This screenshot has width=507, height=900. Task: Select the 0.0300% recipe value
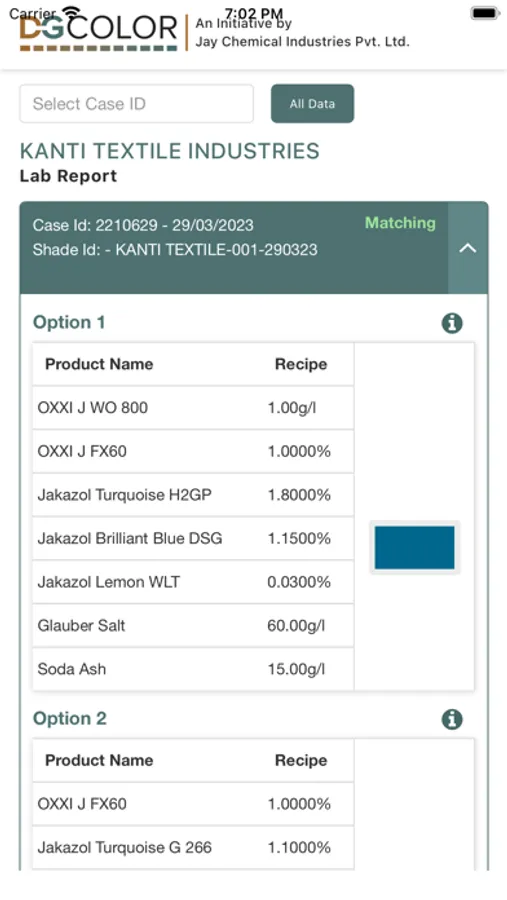tap(299, 582)
